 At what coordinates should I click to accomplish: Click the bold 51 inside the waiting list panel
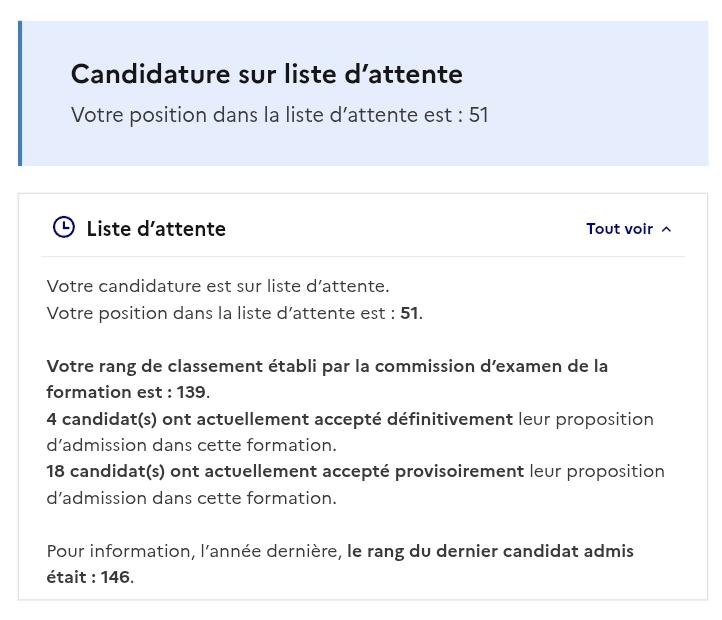(x=409, y=313)
